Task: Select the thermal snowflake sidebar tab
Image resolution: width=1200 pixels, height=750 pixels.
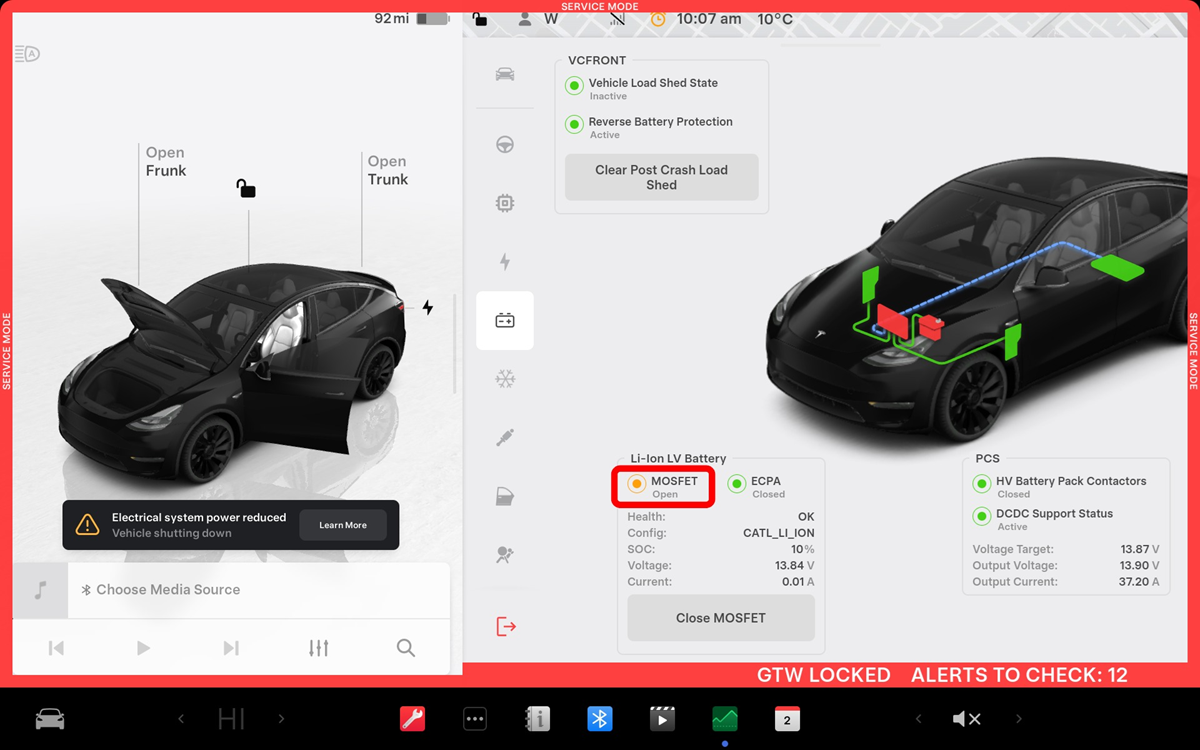Action: point(505,379)
